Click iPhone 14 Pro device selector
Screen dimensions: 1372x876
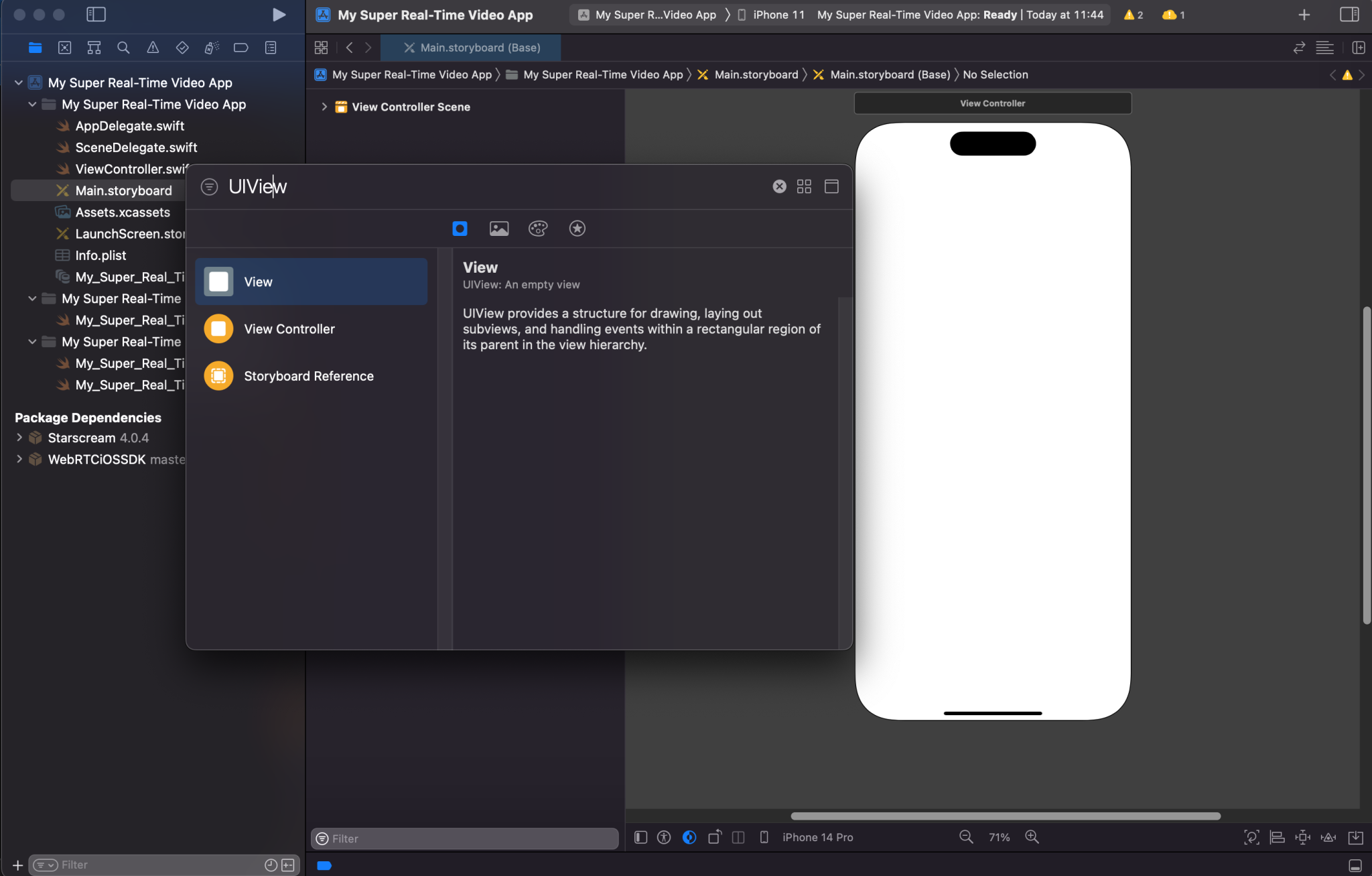(x=817, y=837)
